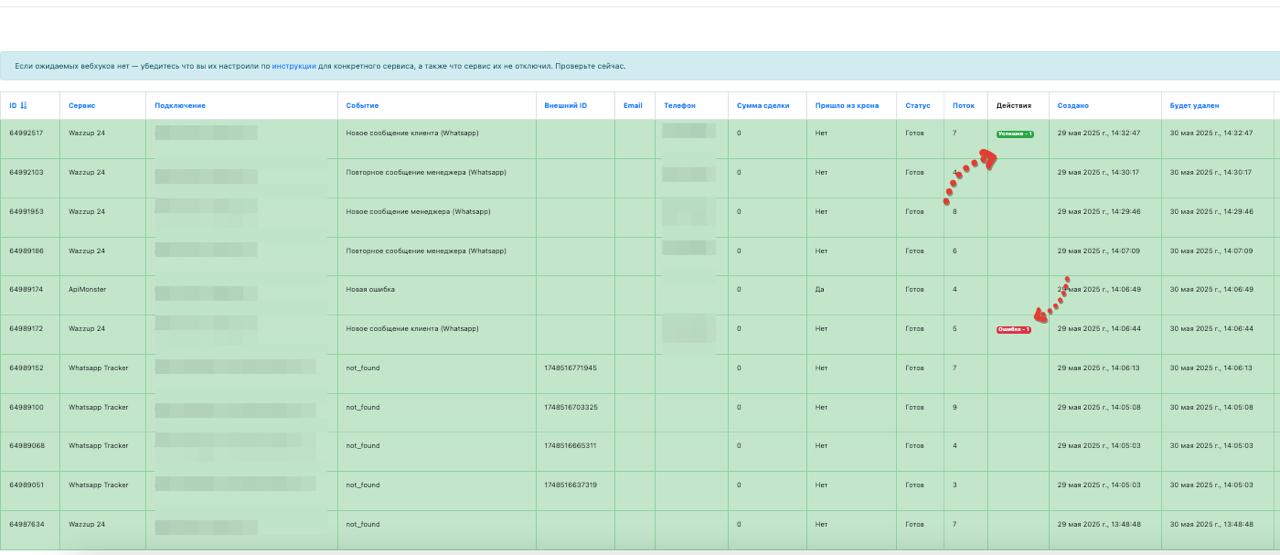Screen dimensions: 1280x555
Task: Sort by the "Сумма сделки" column header
Action: tap(762, 106)
